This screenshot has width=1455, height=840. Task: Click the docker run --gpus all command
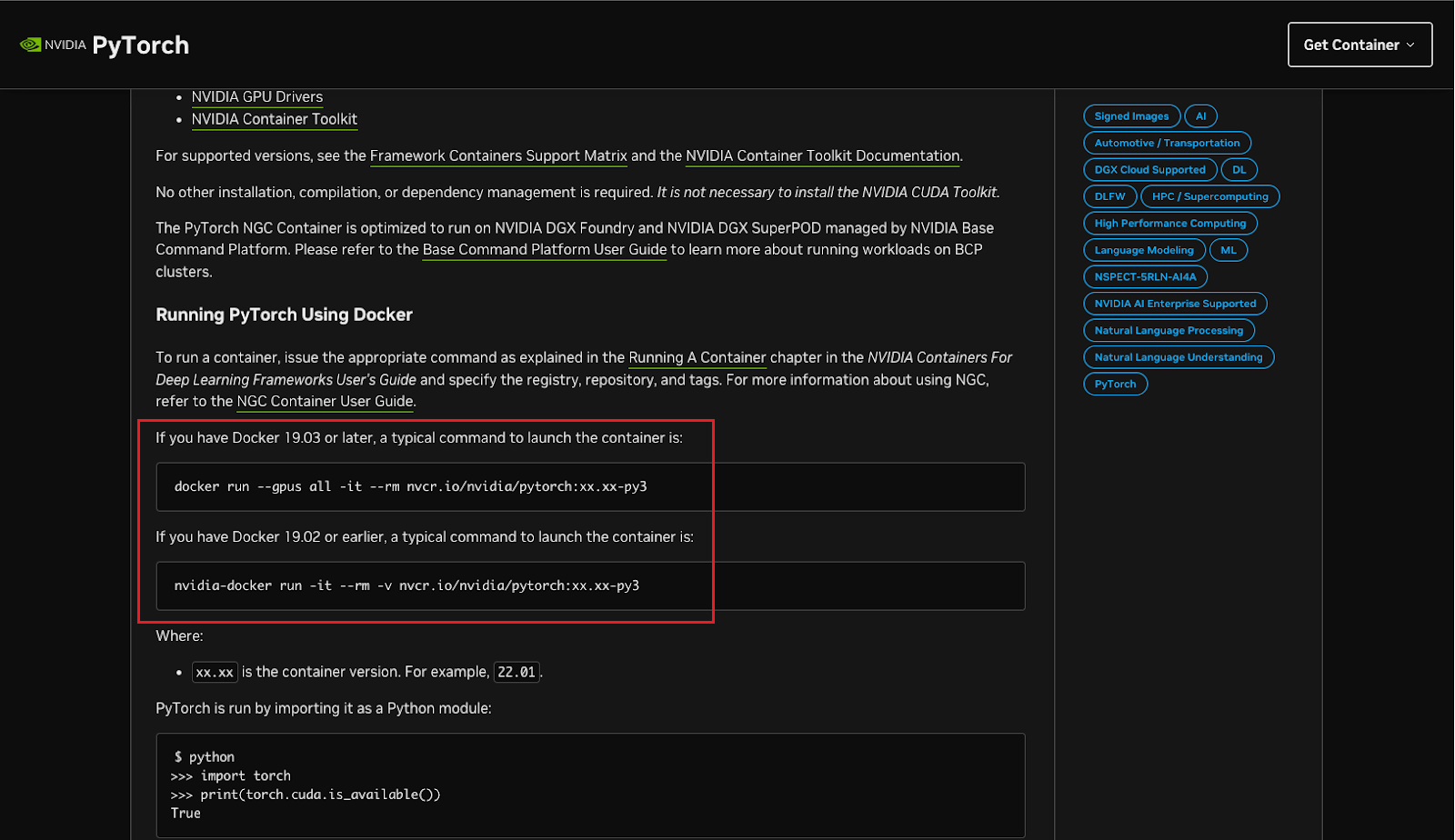411,486
